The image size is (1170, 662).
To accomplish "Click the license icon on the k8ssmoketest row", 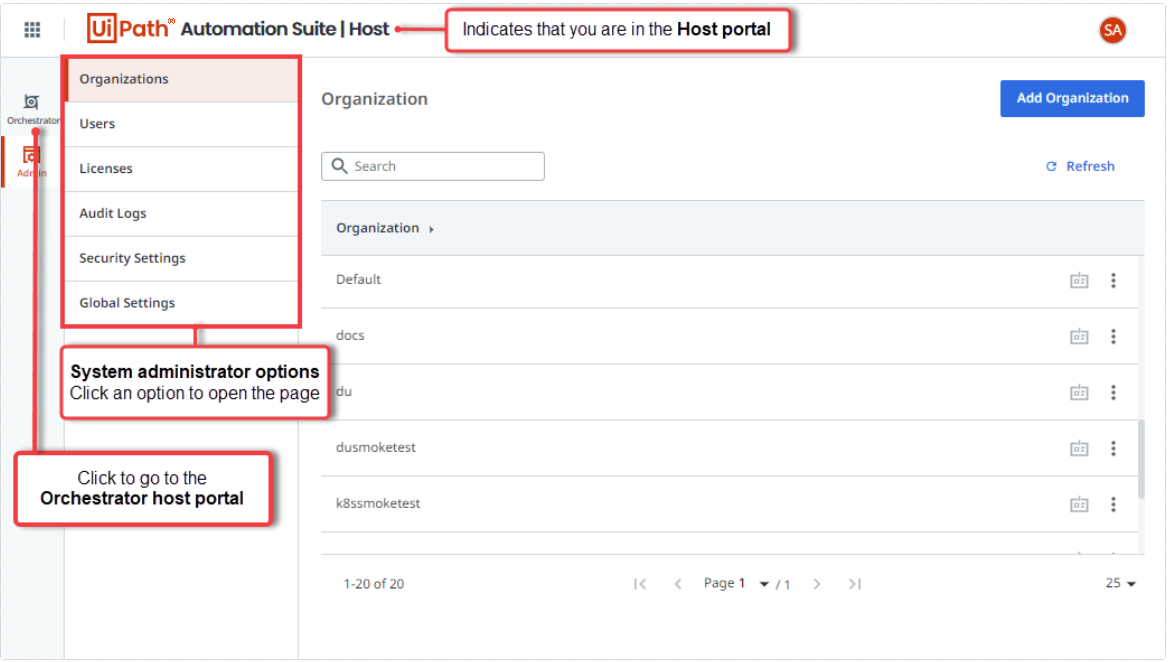I will click(x=1079, y=505).
